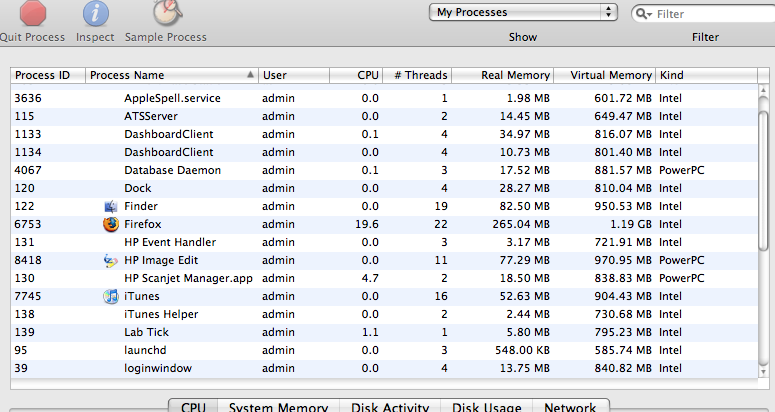Select the Finder icon in the process list

(x=111, y=206)
